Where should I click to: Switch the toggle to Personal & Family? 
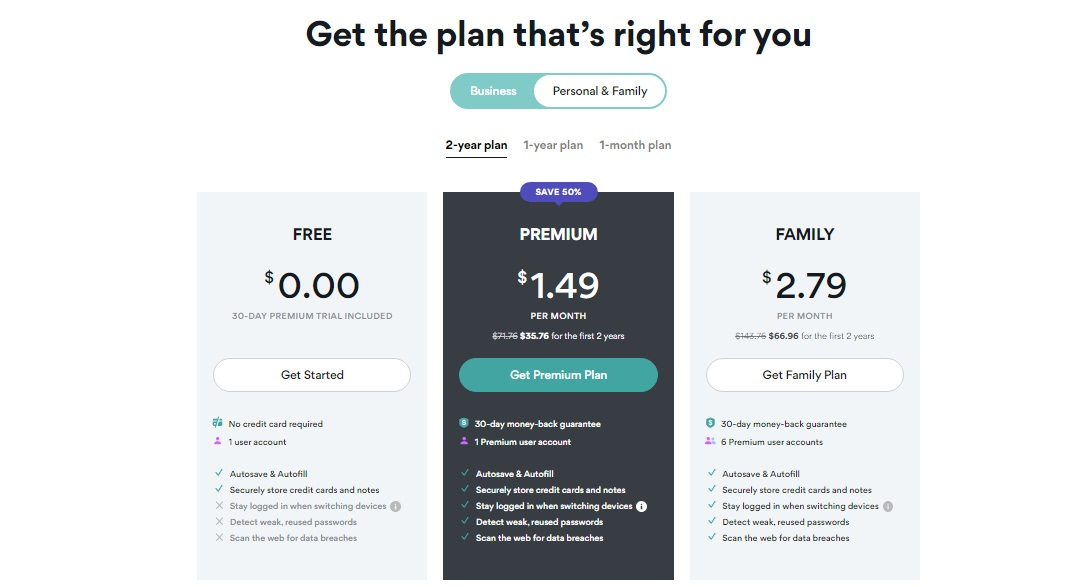600,91
